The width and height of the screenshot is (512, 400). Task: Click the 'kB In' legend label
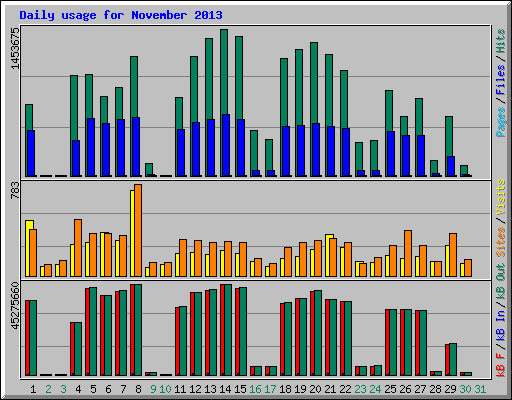click(x=501, y=325)
